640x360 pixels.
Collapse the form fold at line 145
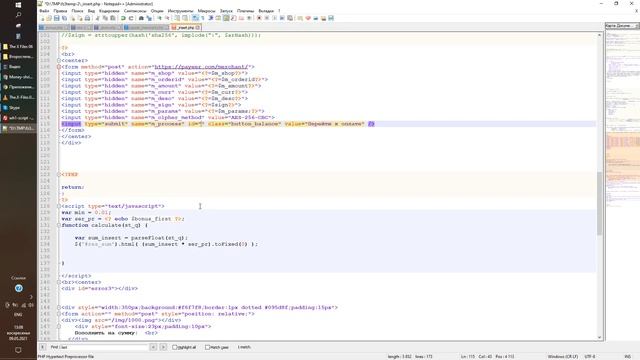pyautogui.click(x=59, y=314)
